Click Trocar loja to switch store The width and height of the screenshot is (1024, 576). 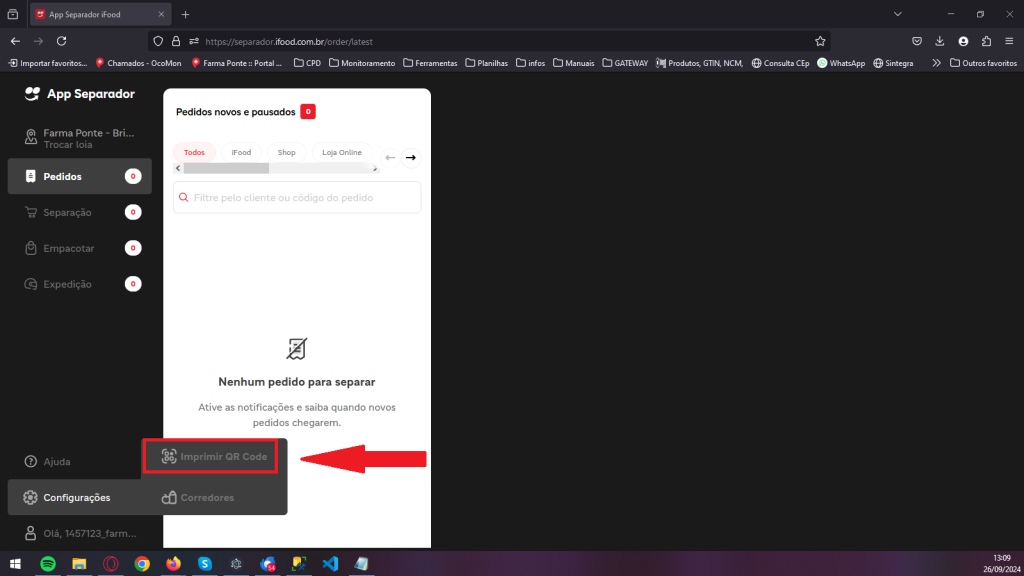(68, 145)
